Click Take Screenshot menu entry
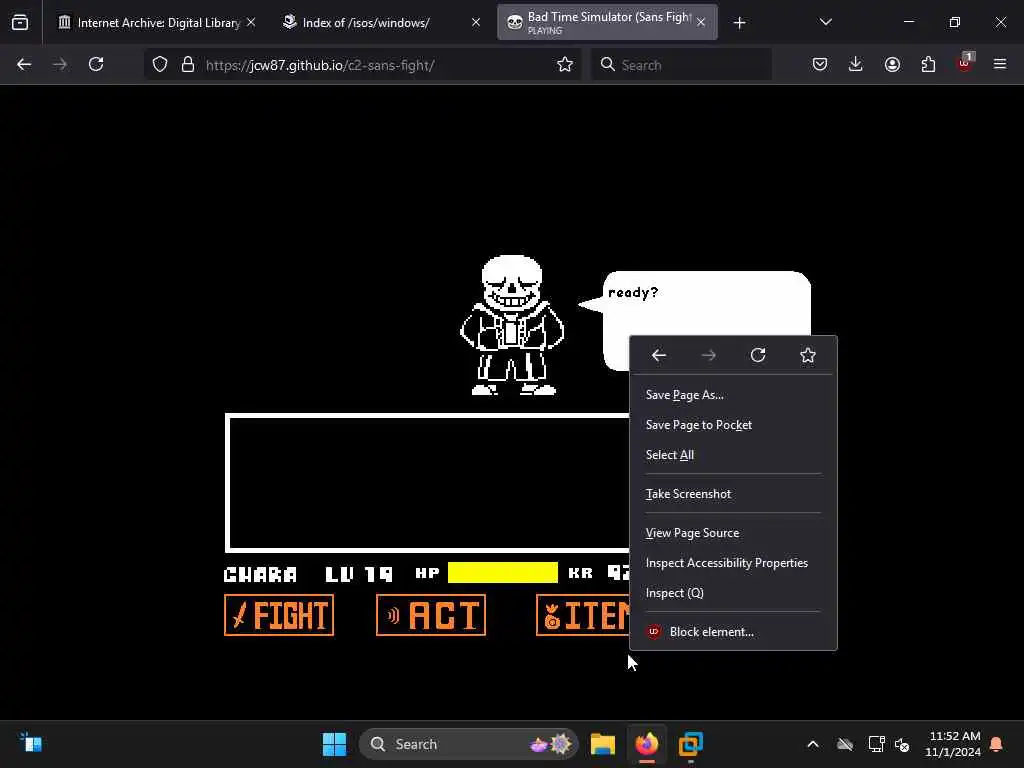 click(733, 494)
